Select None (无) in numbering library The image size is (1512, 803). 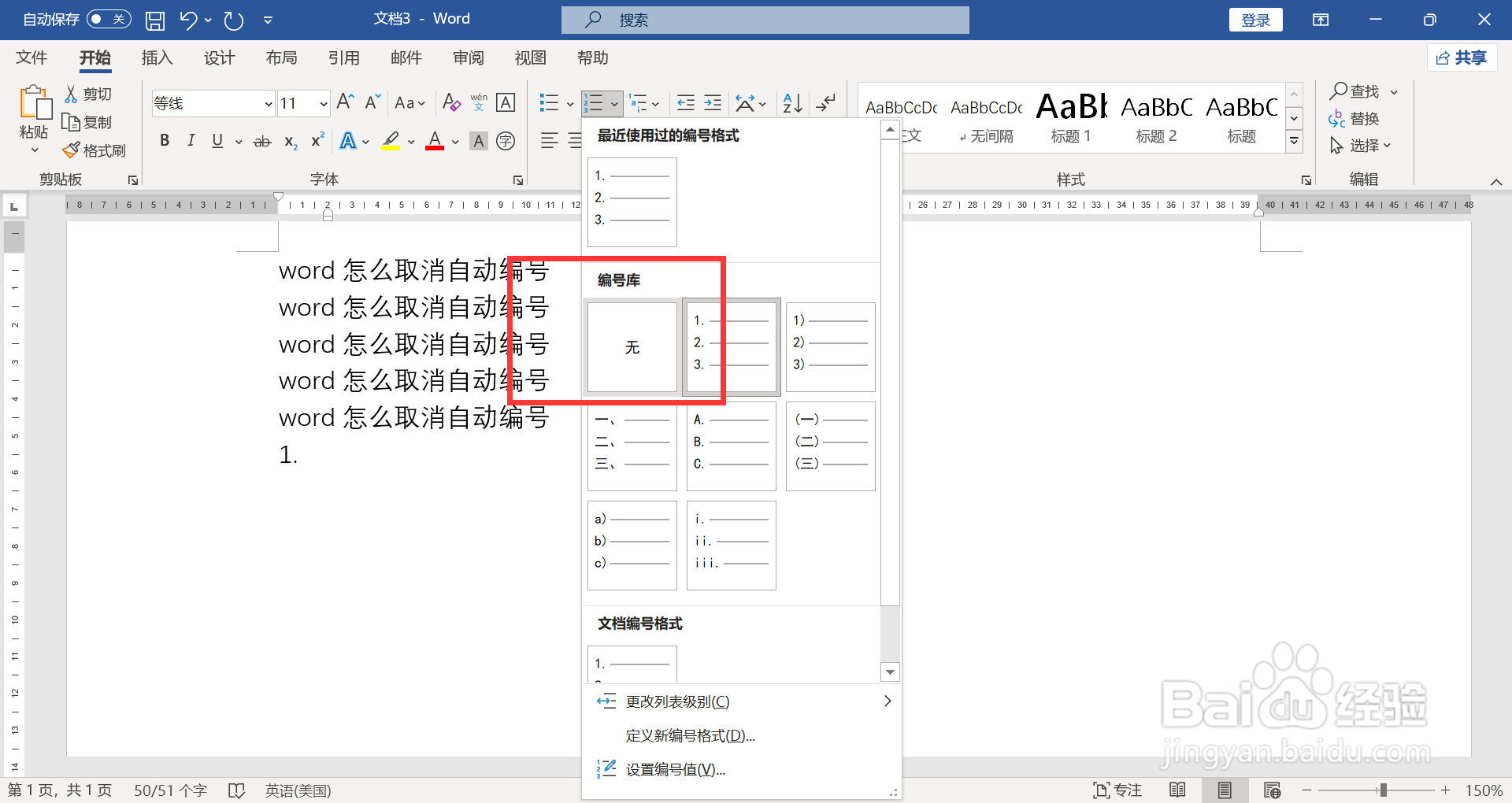pyautogui.click(x=632, y=347)
